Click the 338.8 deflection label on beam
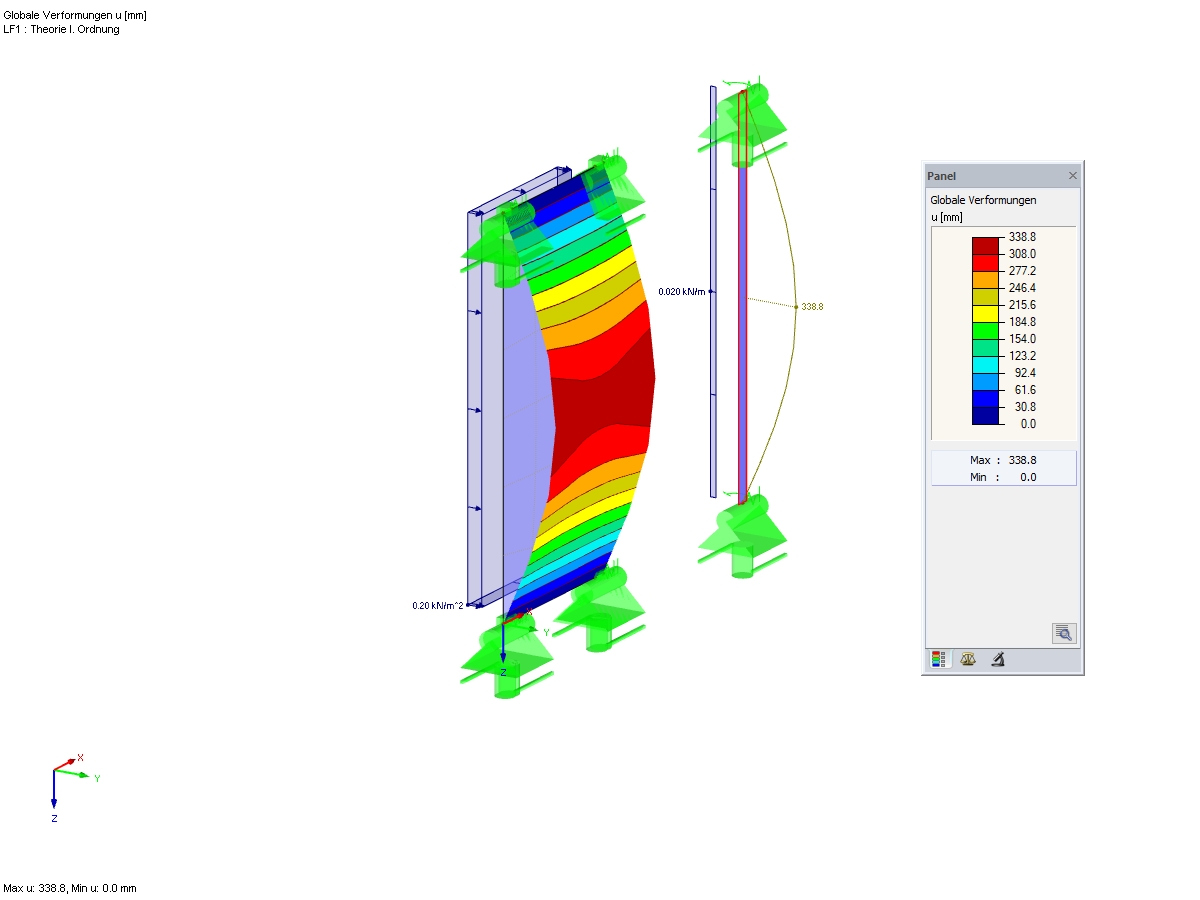Image resolution: width=1200 pixels, height=900 pixels. [x=812, y=307]
